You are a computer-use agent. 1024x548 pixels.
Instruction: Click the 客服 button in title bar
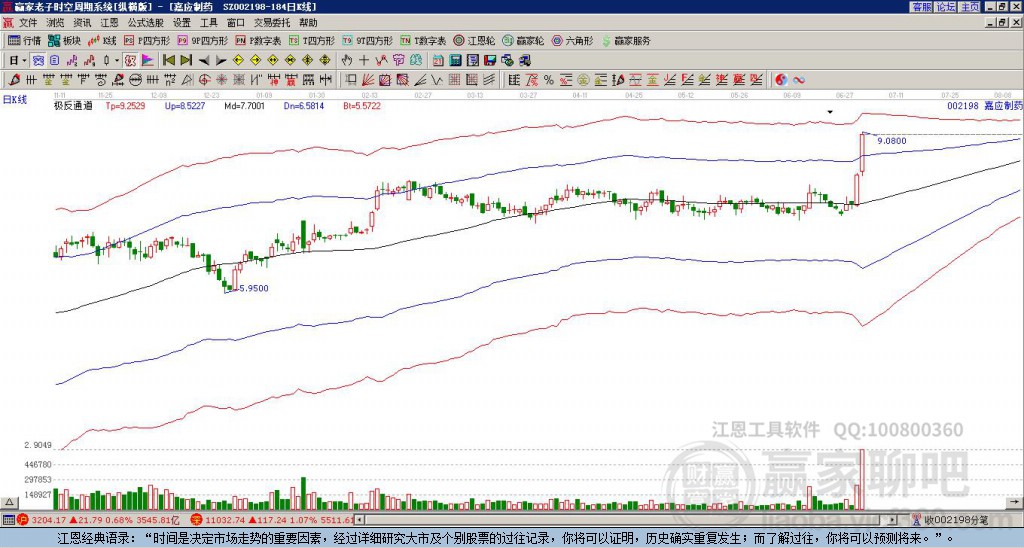[x=921, y=7]
